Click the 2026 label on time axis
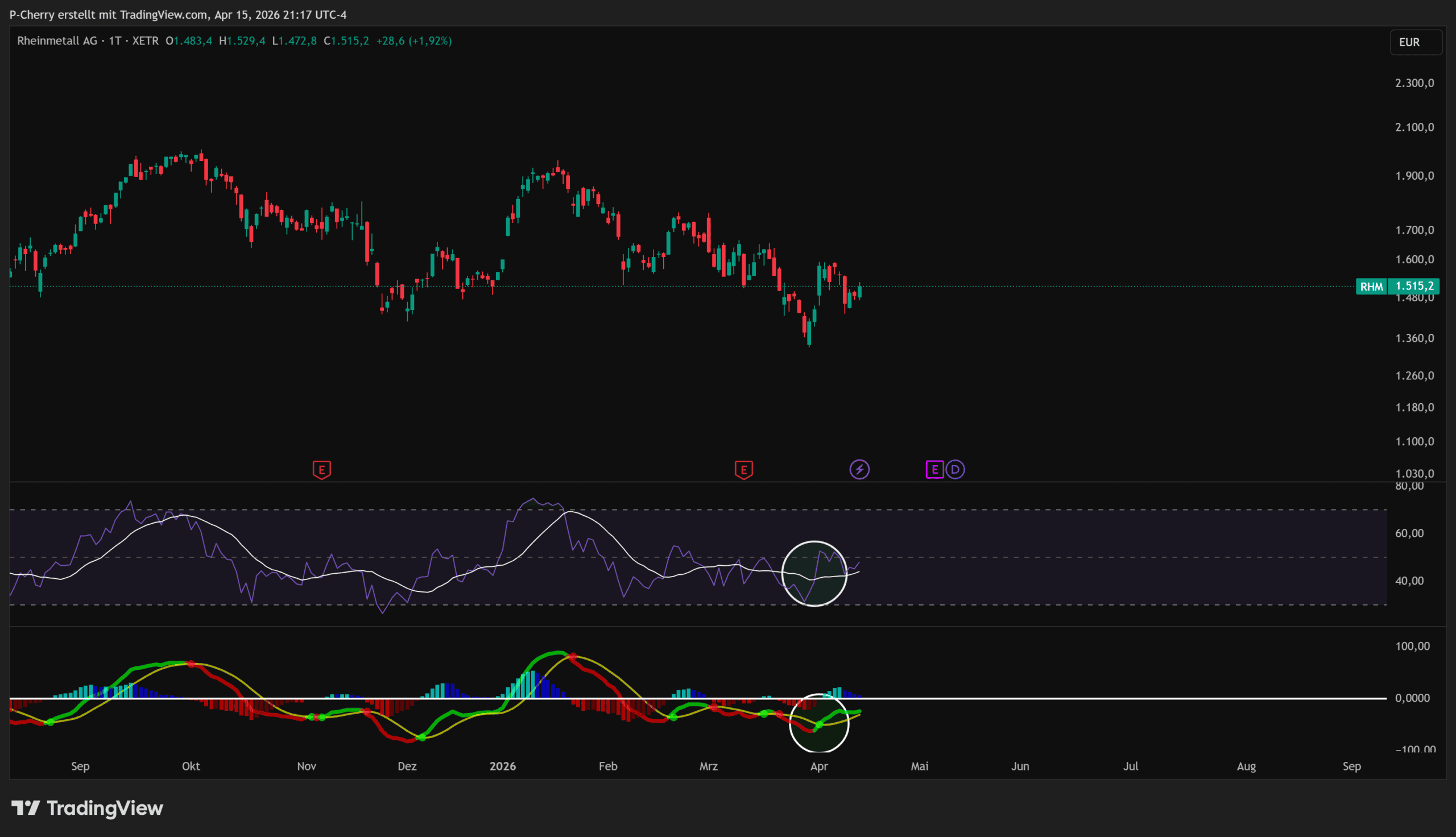The height and width of the screenshot is (837, 1456). point(502,766)
